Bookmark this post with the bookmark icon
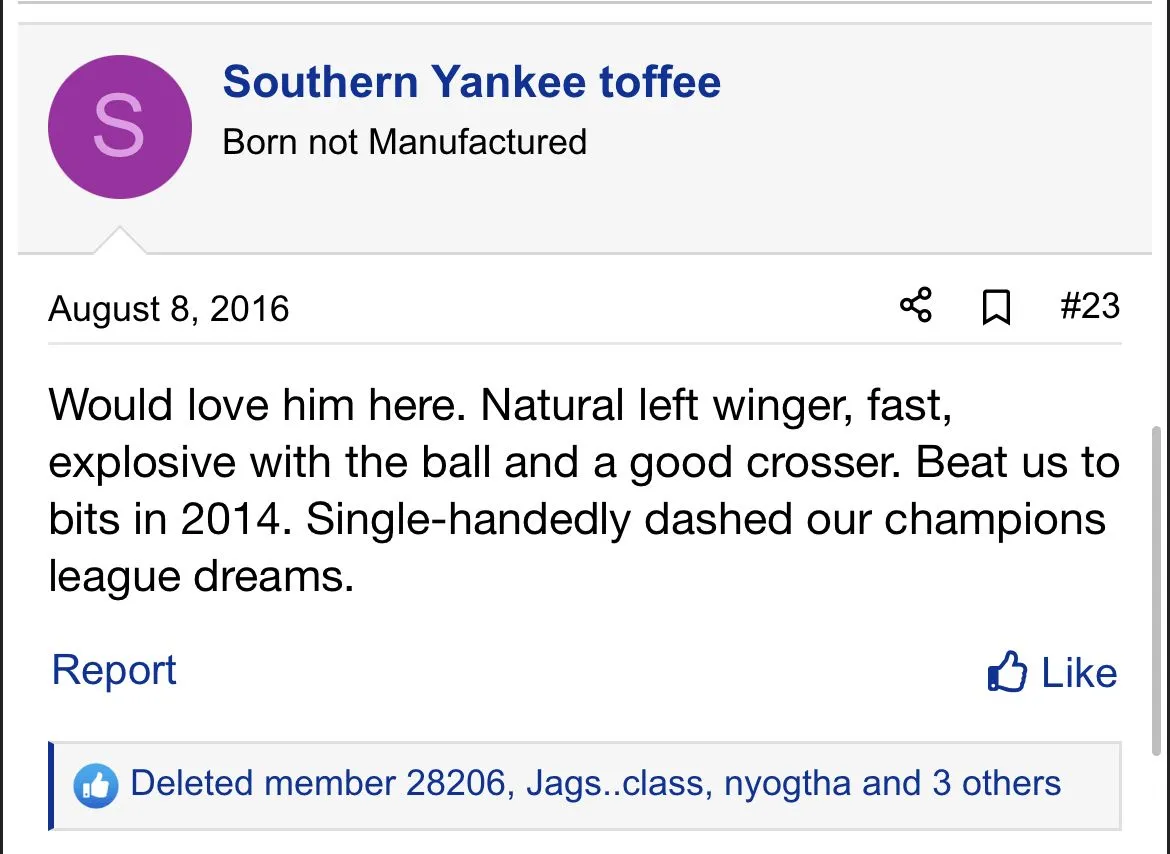This screenshot has width=1170, height=854. click(996, 307)
